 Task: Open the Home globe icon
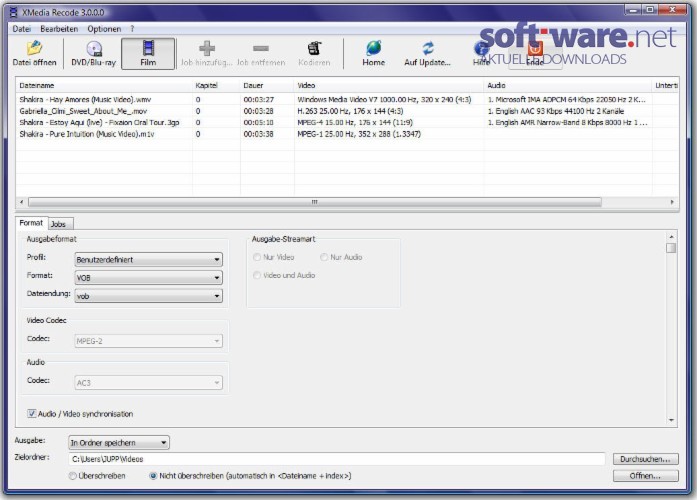(373, 48)
